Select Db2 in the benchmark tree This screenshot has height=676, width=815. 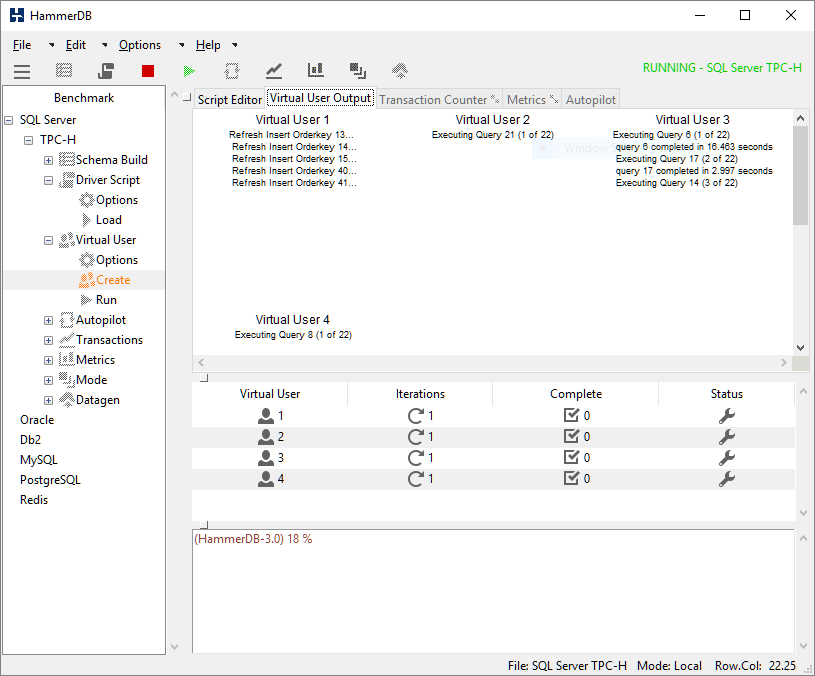click(x=30, y=440)
